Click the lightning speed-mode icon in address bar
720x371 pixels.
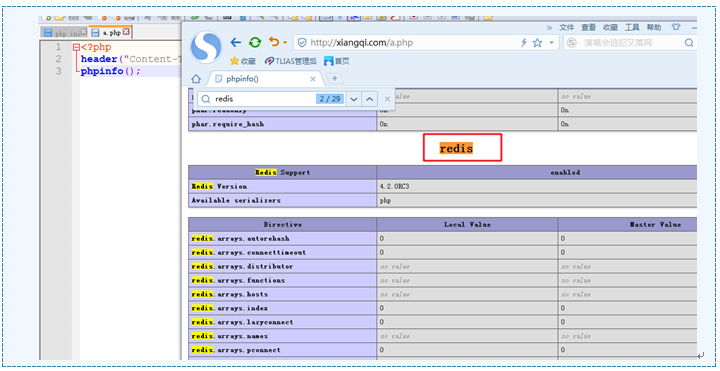click(x=524, y=43)
